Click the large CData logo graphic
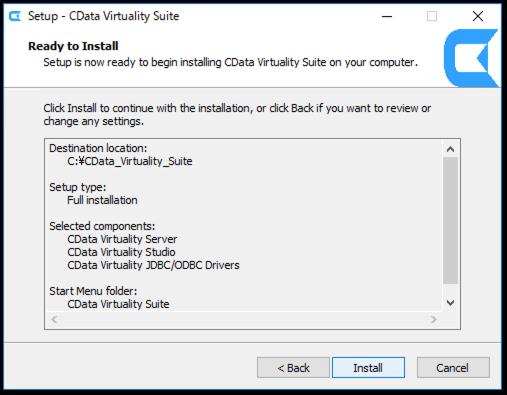Screen dimensions: 507x395 [471, 58]
